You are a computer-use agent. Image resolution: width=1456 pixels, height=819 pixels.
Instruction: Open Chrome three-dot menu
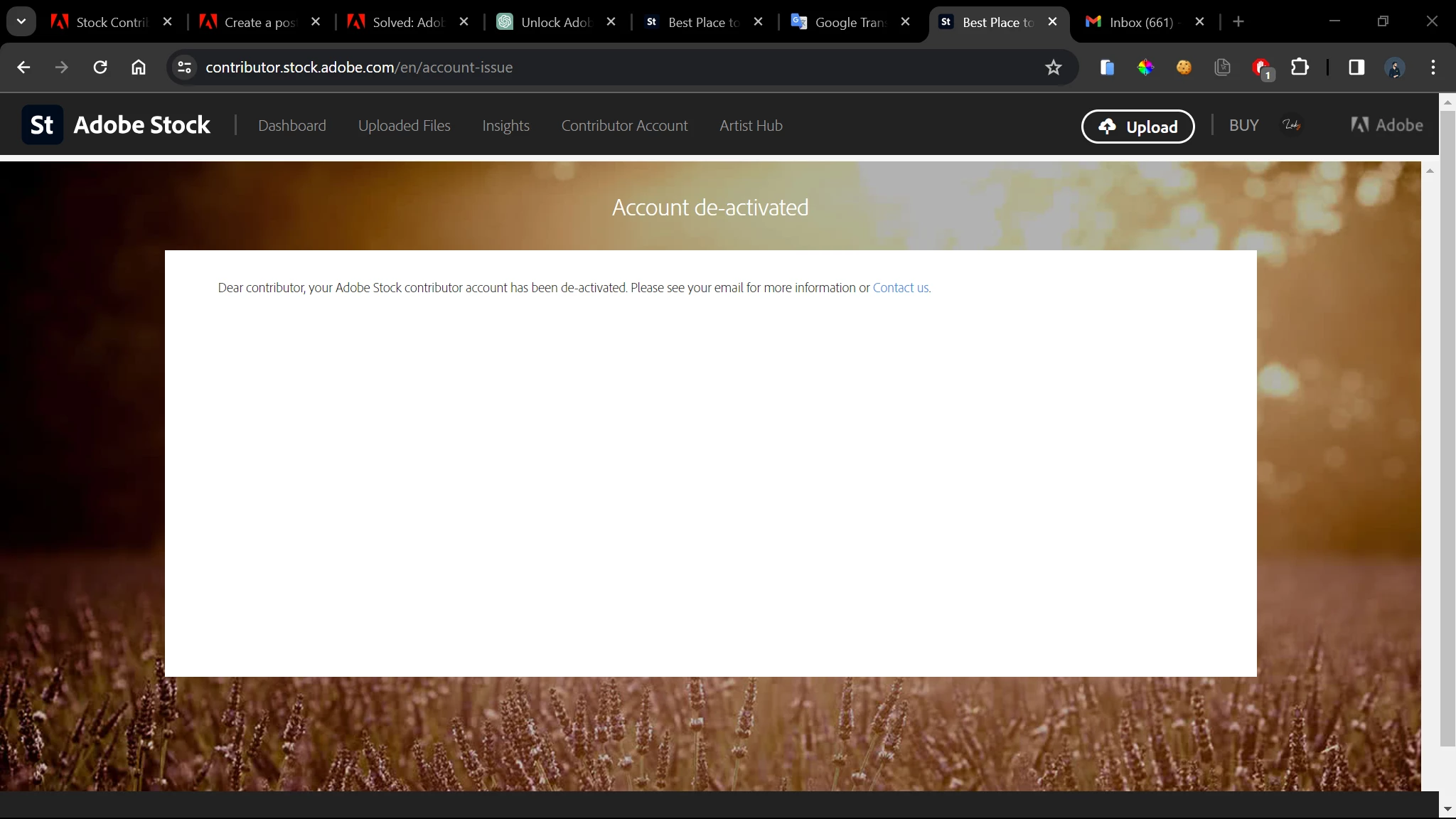point(1433,68)
